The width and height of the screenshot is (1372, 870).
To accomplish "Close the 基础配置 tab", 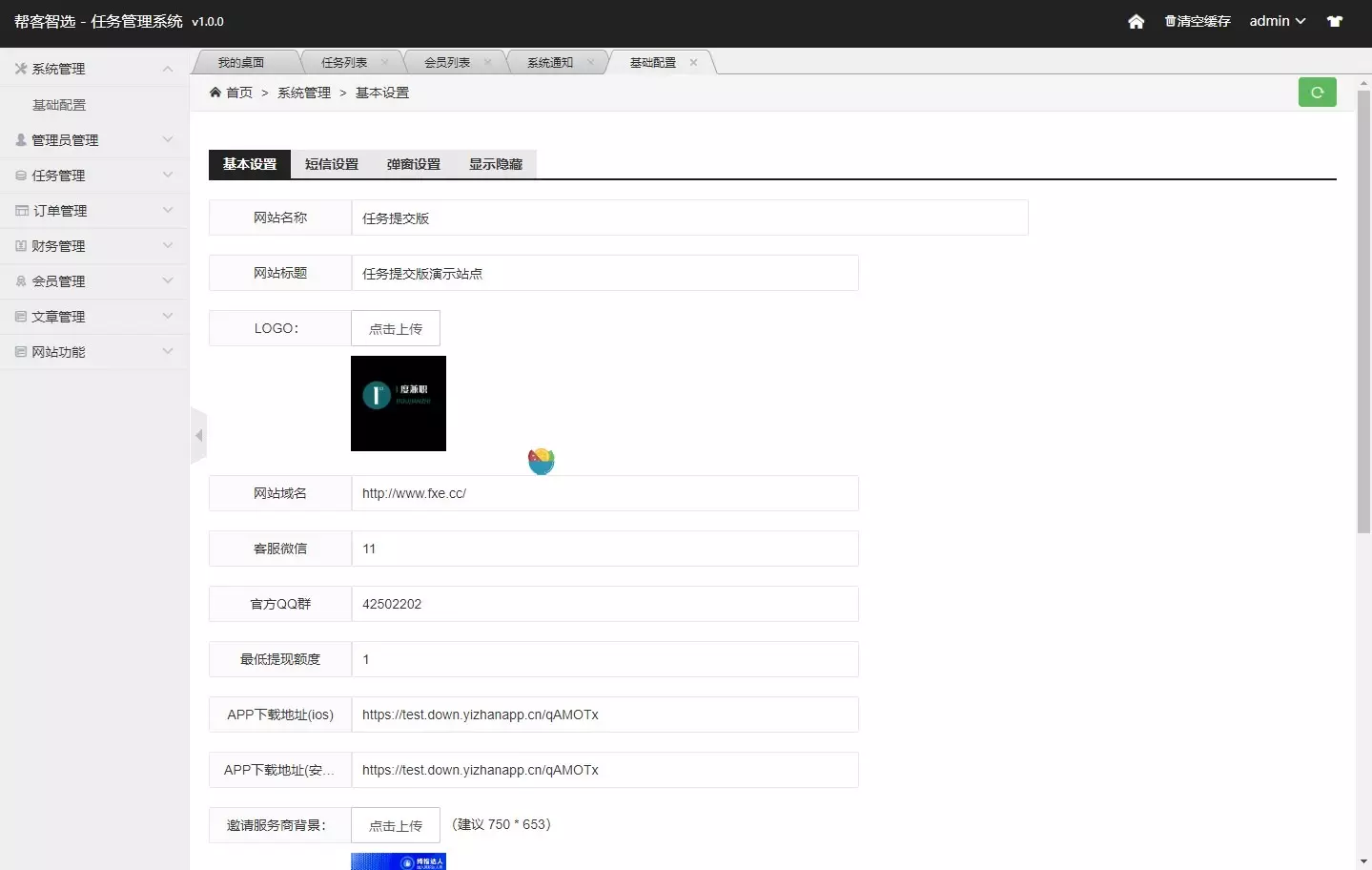I will [693, 62].
